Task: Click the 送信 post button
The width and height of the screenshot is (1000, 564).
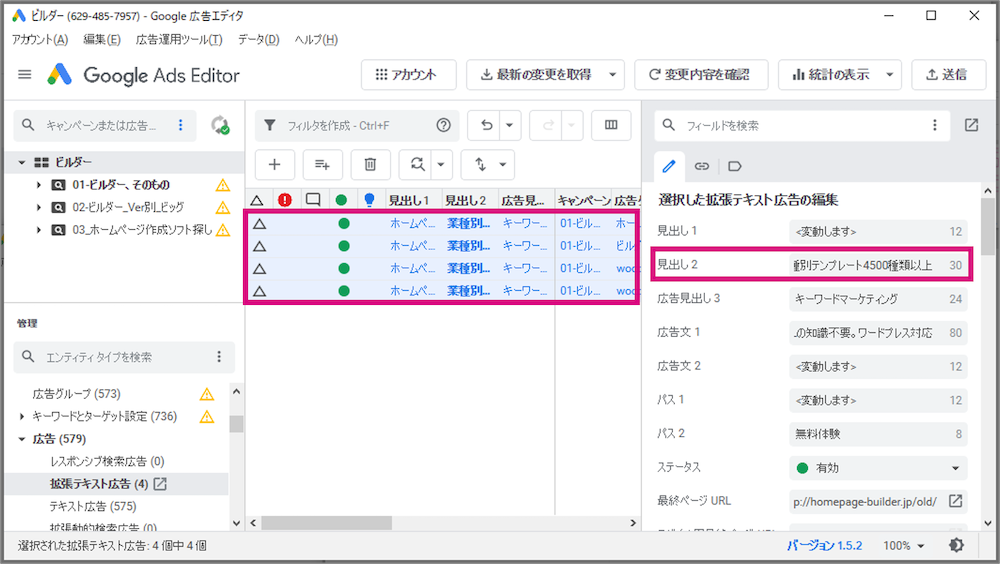Action: (947, 75)
